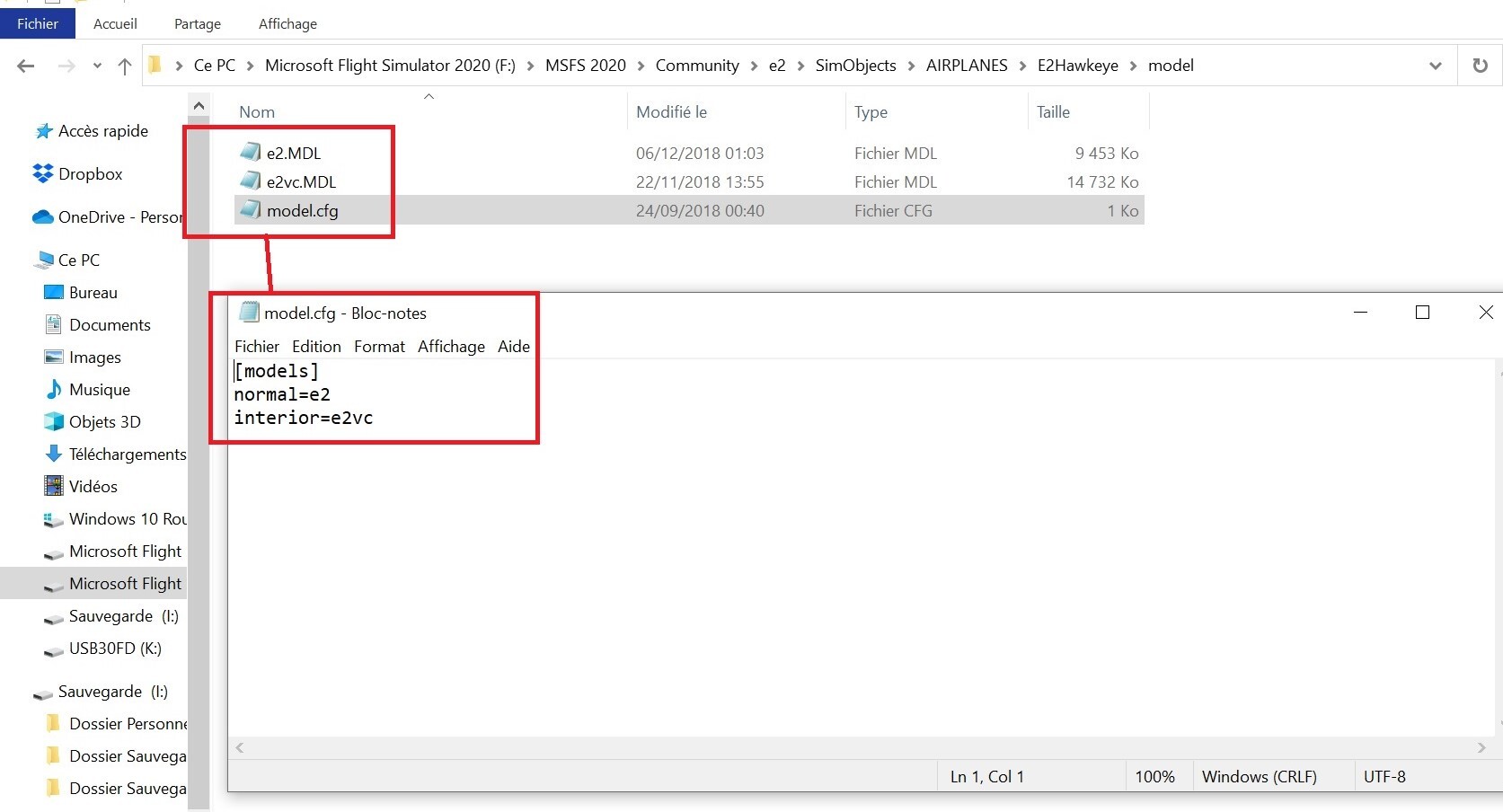Open the Objets 3D cube icon

tap(54, 421)
